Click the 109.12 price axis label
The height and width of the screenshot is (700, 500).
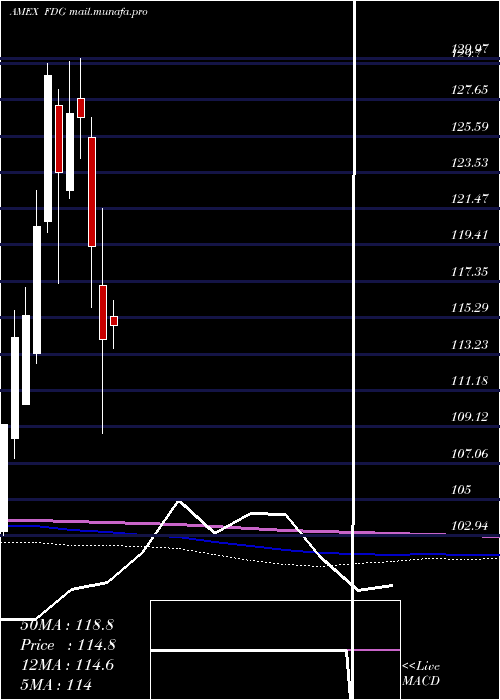coord(470,417)
